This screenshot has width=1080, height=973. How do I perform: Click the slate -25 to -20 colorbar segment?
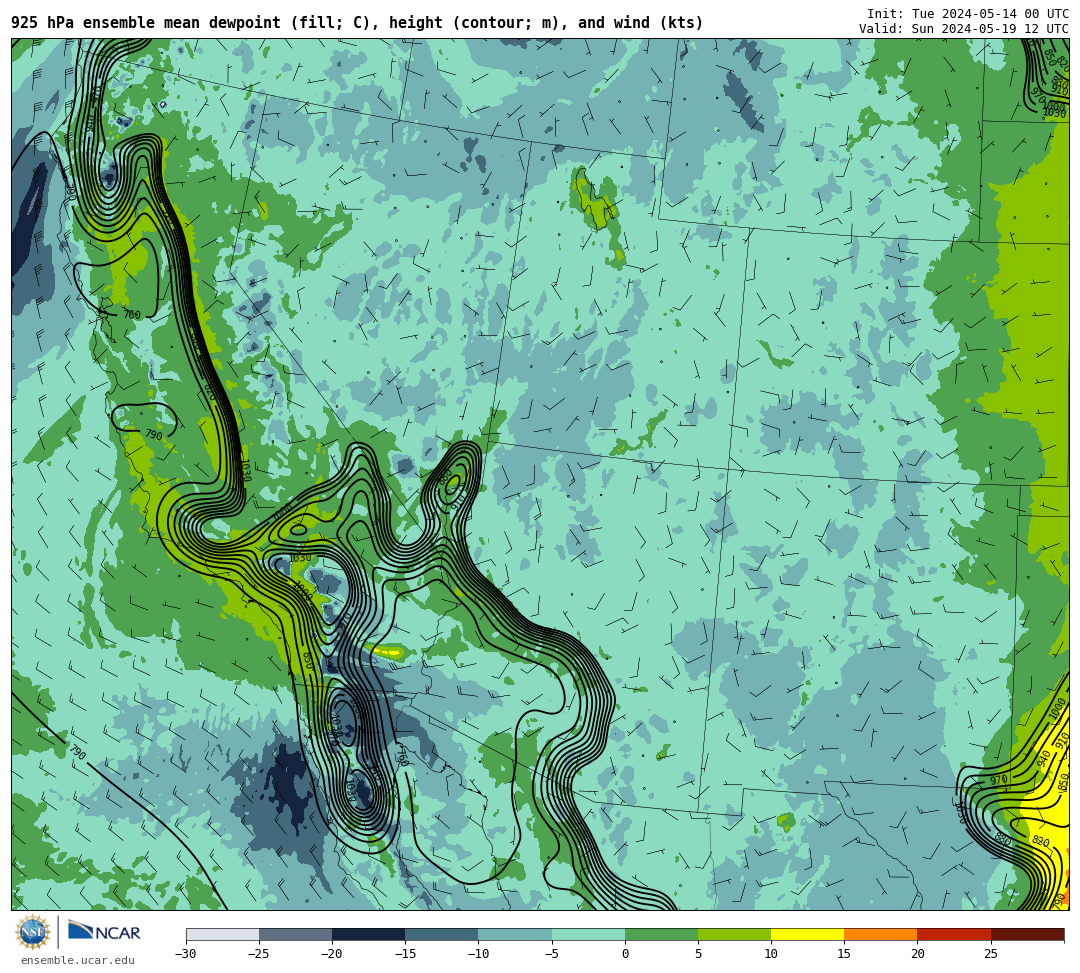(295, 934)
